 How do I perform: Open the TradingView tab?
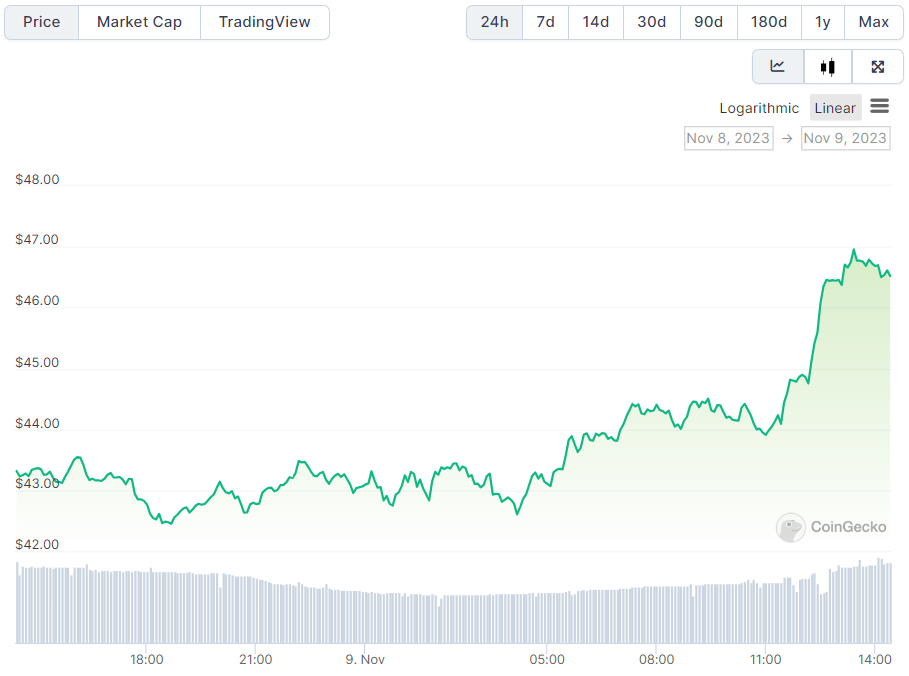coord(264,22)
